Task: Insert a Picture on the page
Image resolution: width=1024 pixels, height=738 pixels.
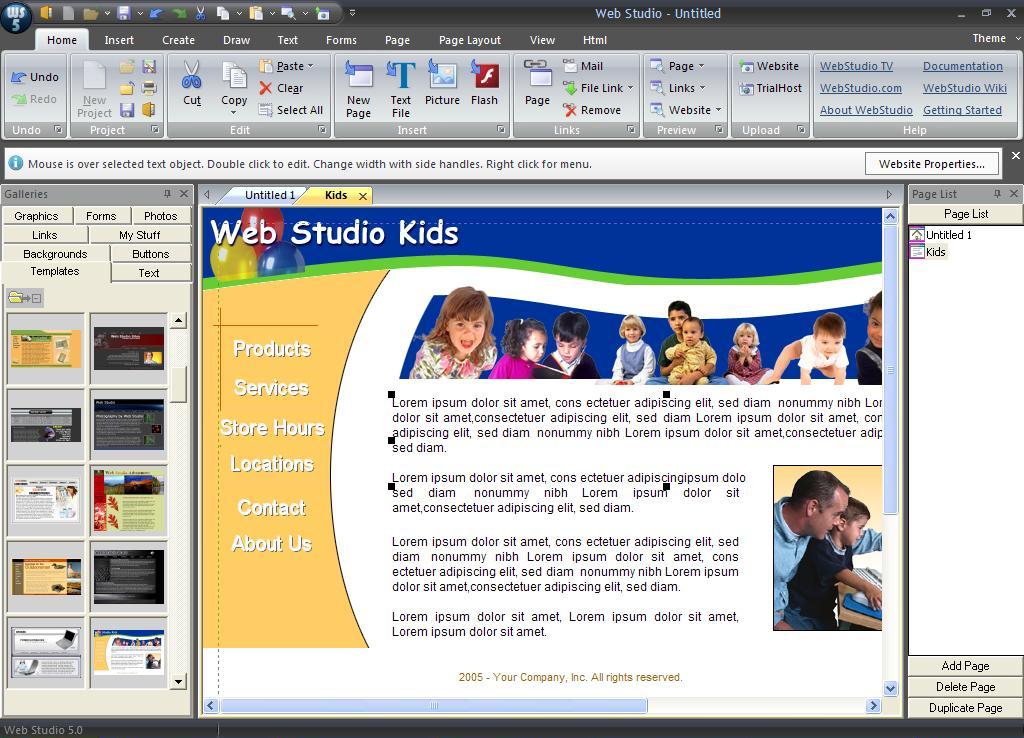Action: 442,85
